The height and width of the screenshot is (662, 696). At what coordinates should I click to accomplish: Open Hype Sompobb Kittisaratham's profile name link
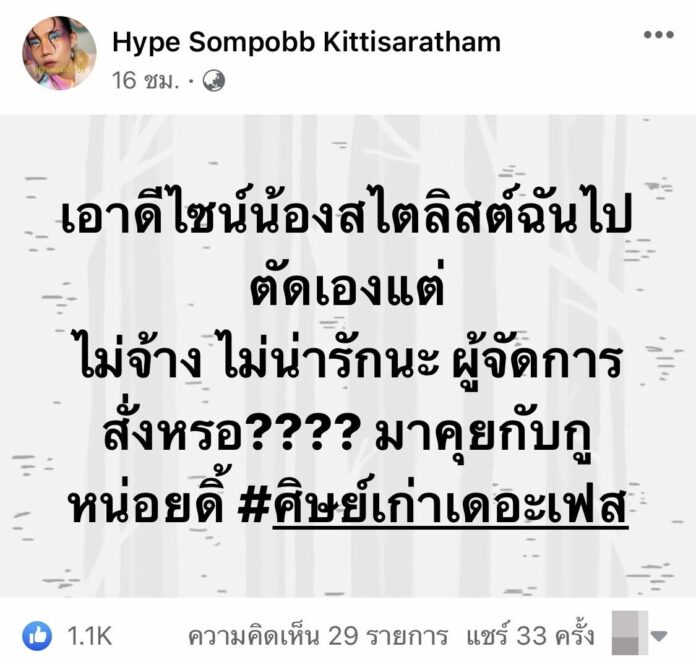[307, 43]
